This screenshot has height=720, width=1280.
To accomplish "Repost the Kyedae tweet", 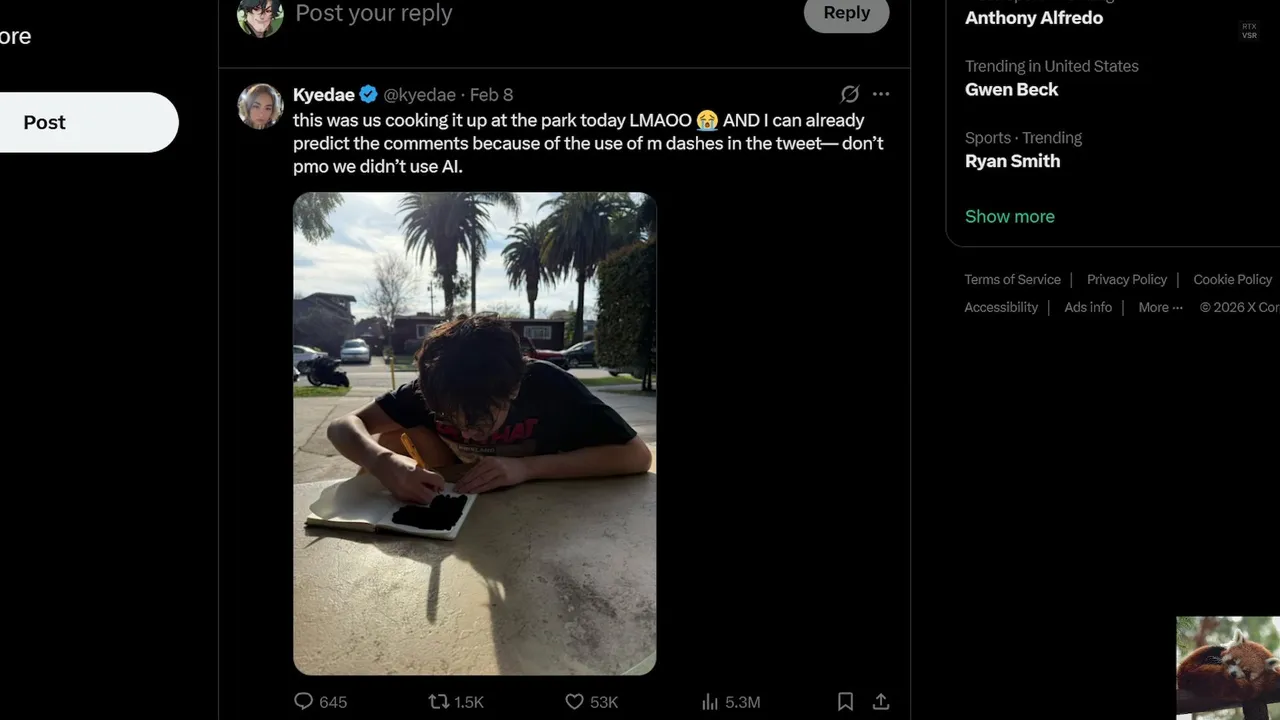I will 439,701.
